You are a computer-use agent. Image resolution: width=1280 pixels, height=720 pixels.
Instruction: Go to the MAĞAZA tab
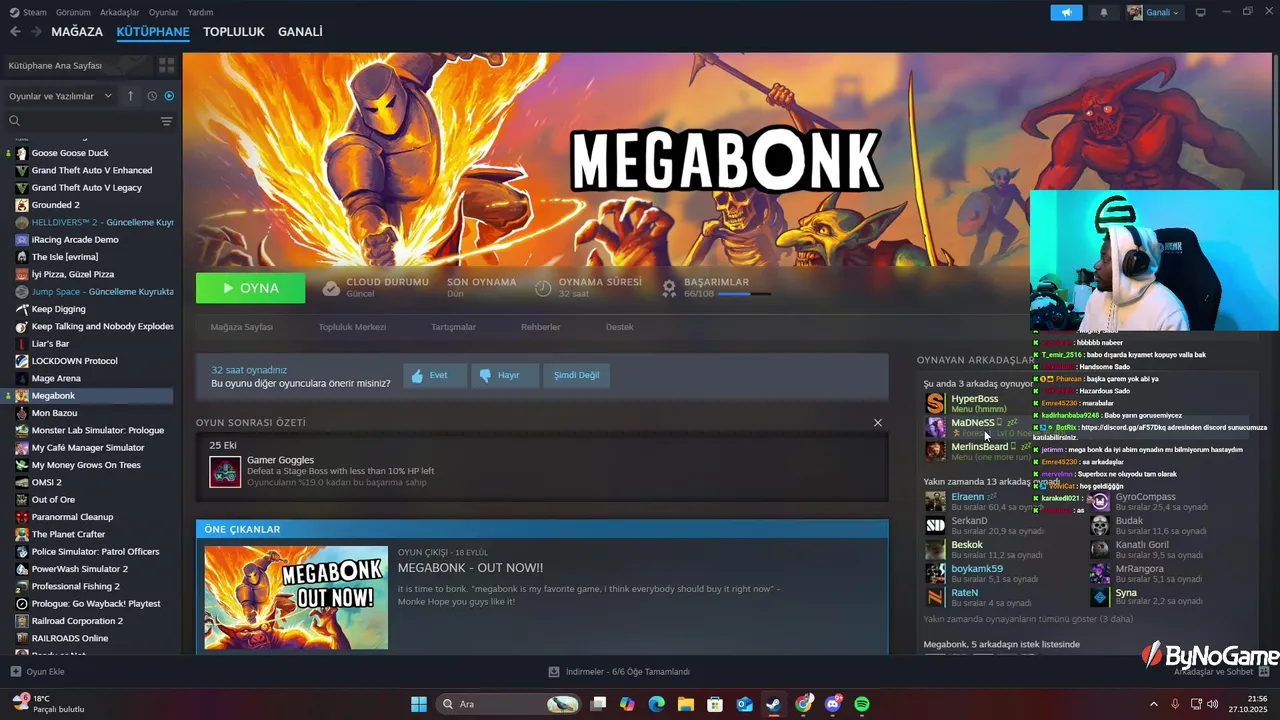click(77, 32)
